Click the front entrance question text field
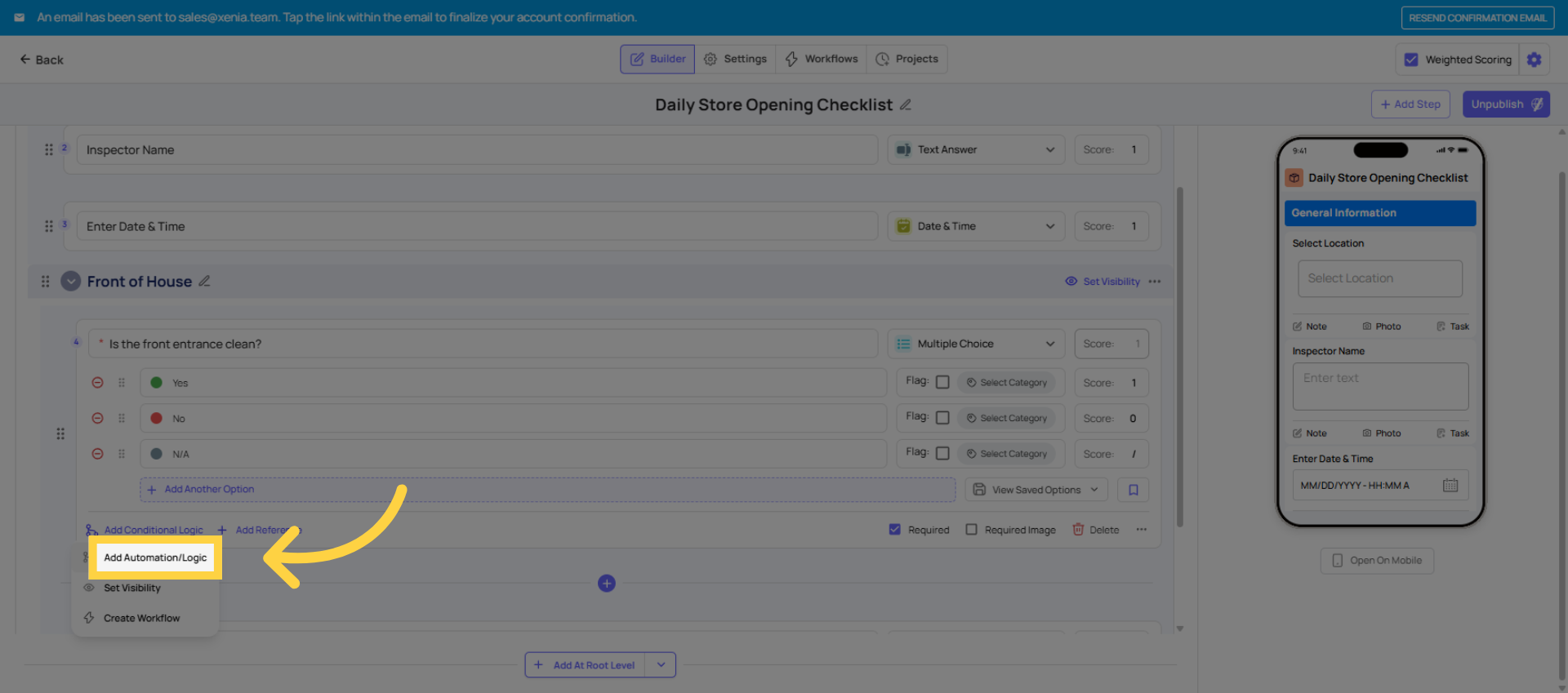The height and width of the screenshot is (693, 1568). (x=483, y=344)
